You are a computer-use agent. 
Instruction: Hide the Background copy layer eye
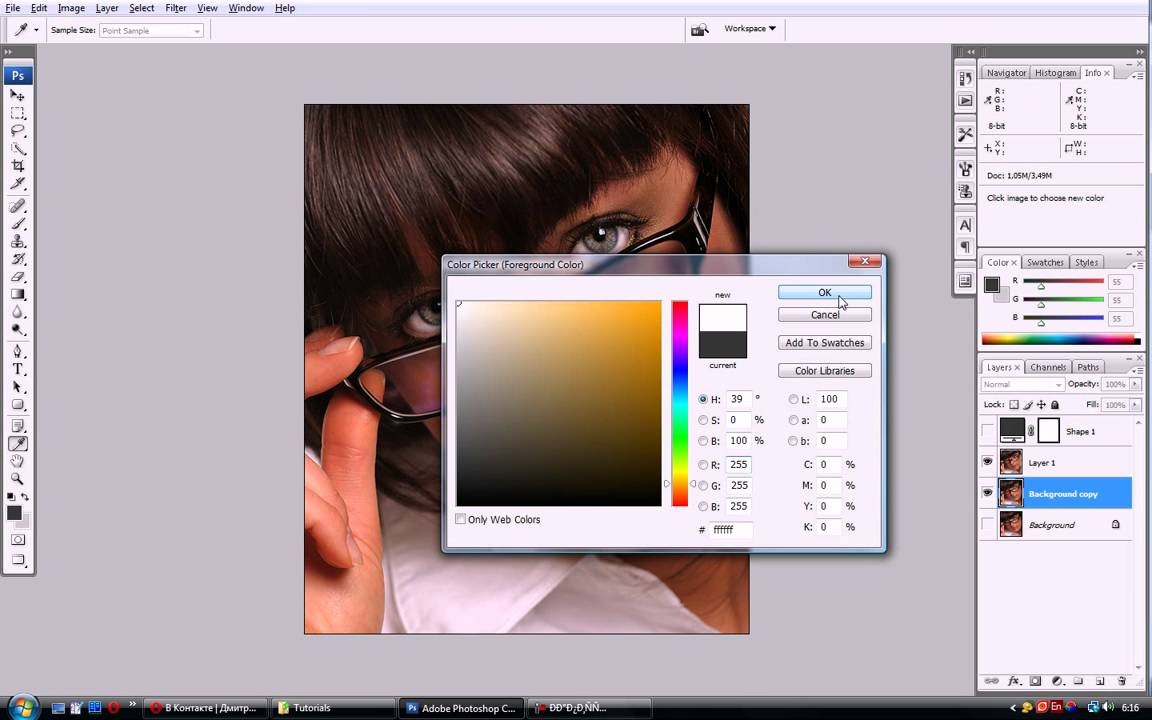pyautogui.click(x=987, y=493)
